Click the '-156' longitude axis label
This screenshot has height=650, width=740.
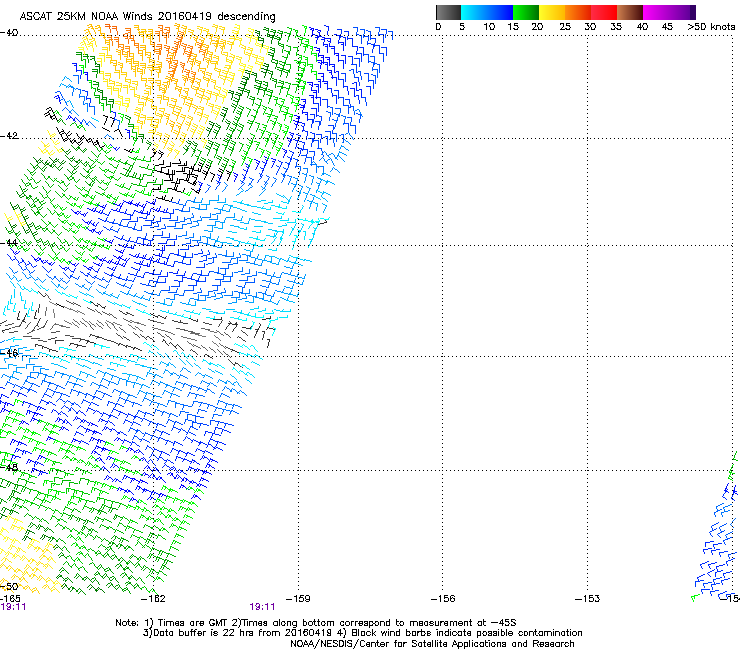[x=443, y=599]
